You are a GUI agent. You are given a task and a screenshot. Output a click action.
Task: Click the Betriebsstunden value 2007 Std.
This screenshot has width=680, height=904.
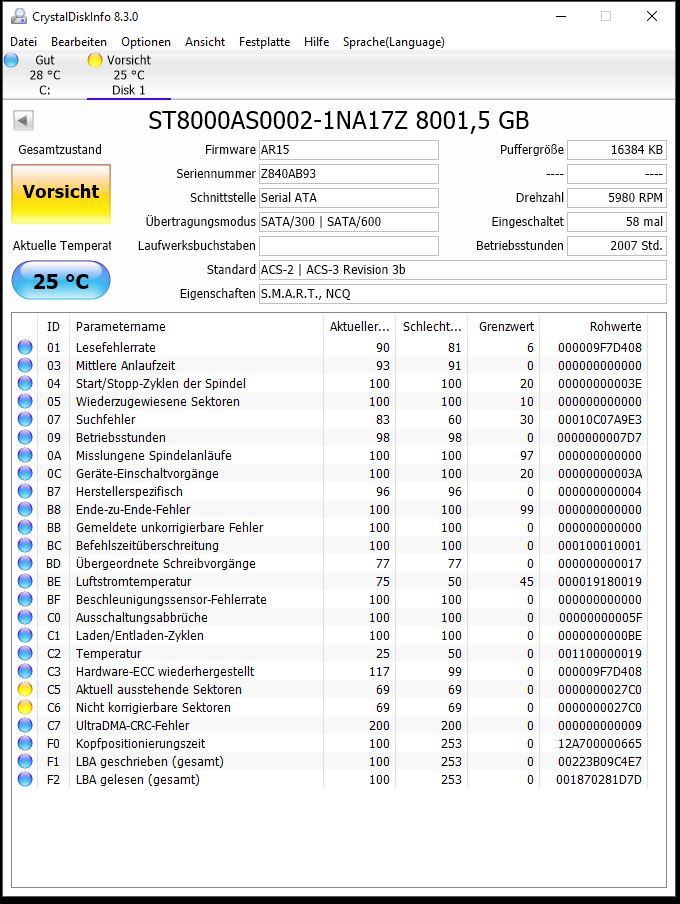[617, 246]
